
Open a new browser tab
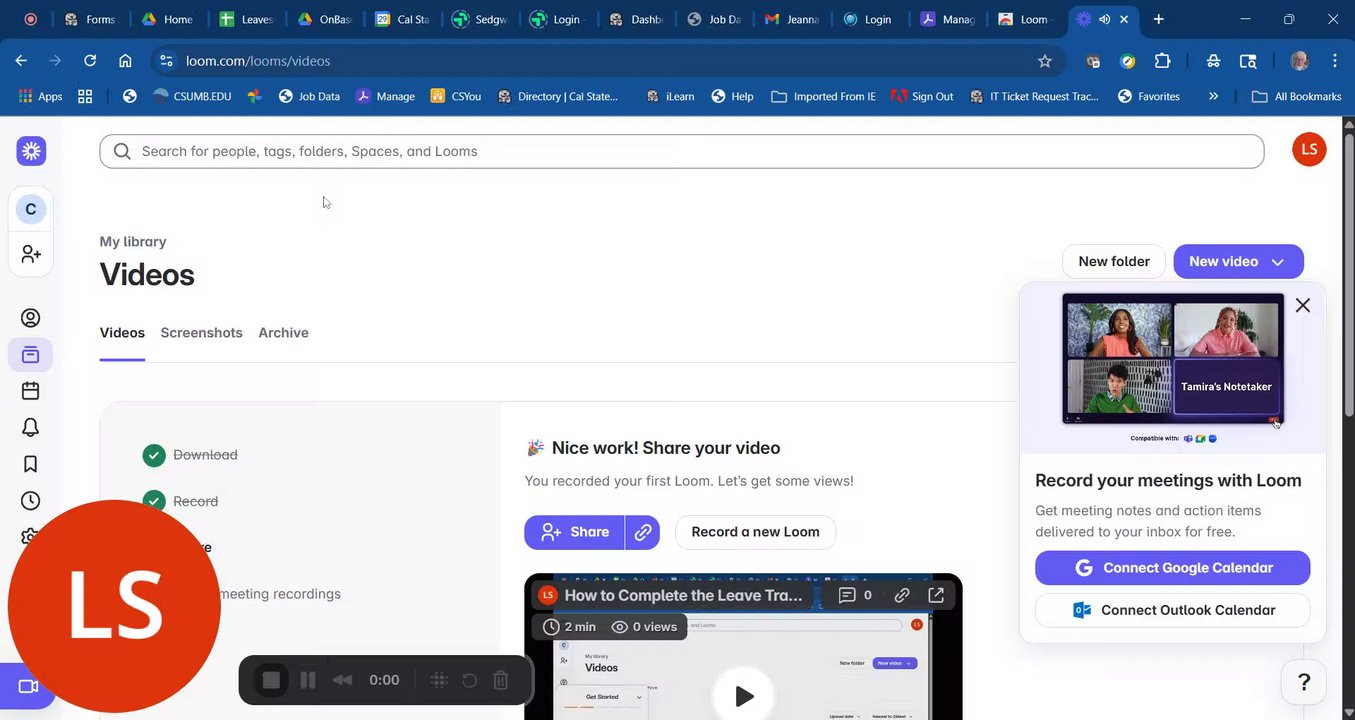pyautogui.click(x=1158, y=19)
